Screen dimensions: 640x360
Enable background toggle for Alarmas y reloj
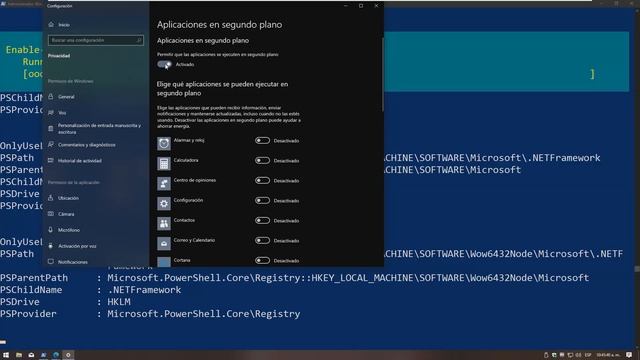[x=262, y=141]
